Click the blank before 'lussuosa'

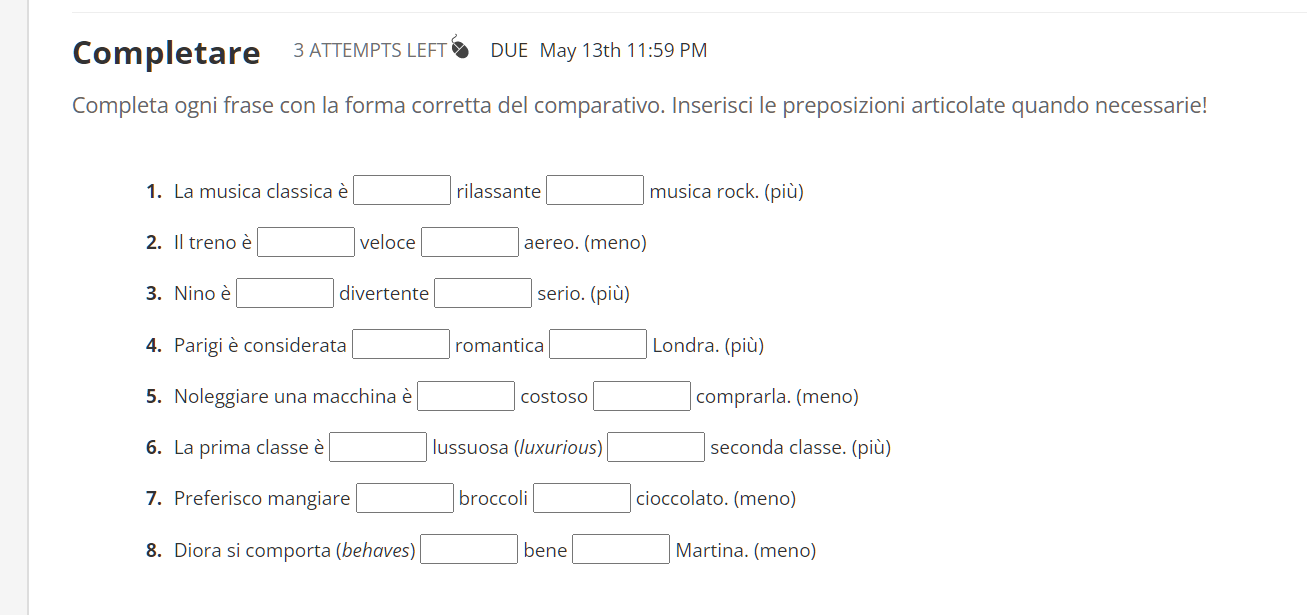(378, 446)
